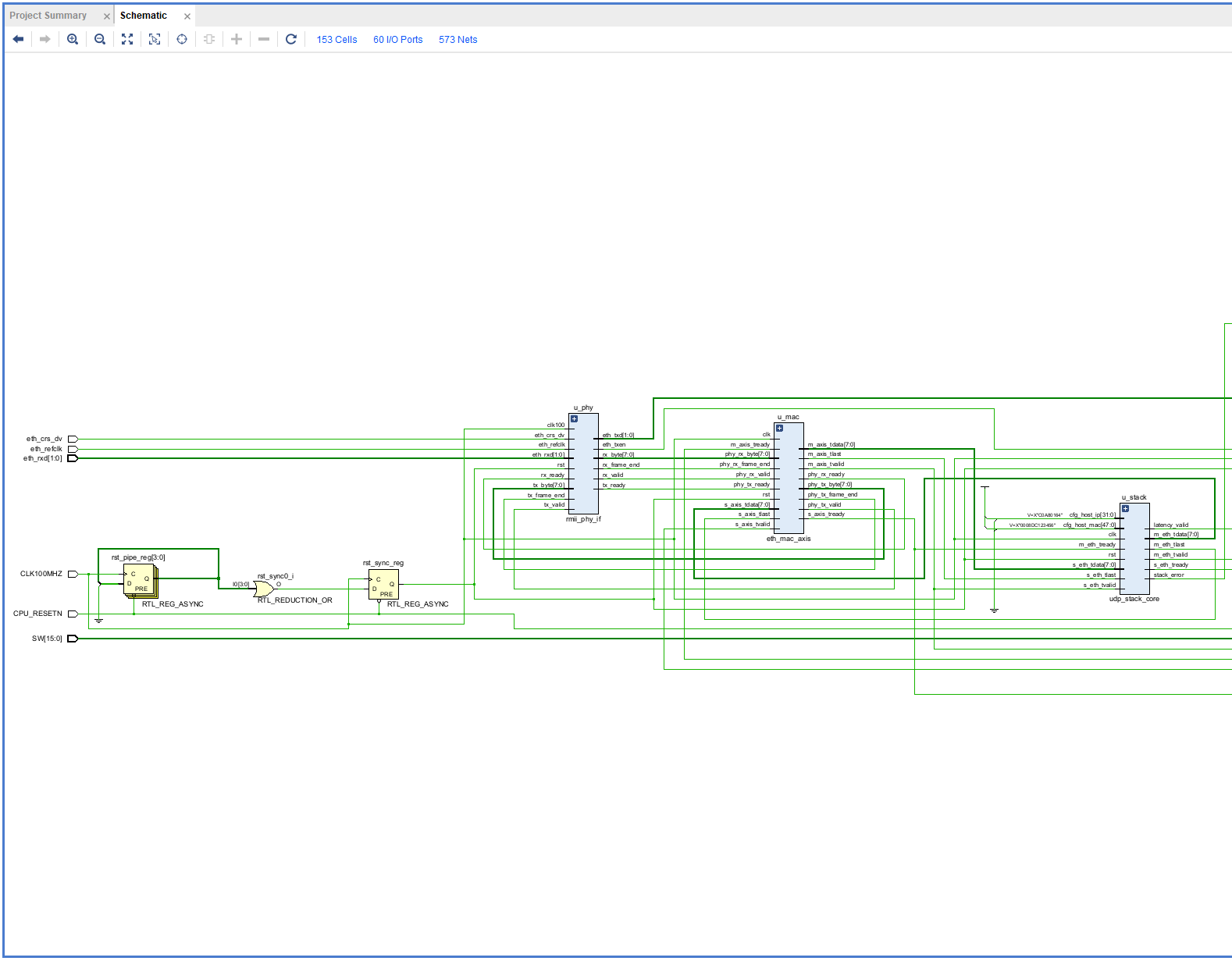Close the Project Summary tab

tap(107, 16)
